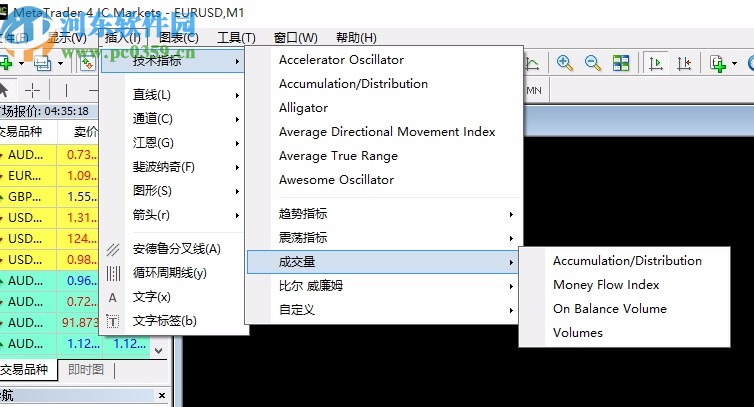754x407 pixels.
Task: Choose On Balance Volume indicator
Action: (x=610, y=309)
